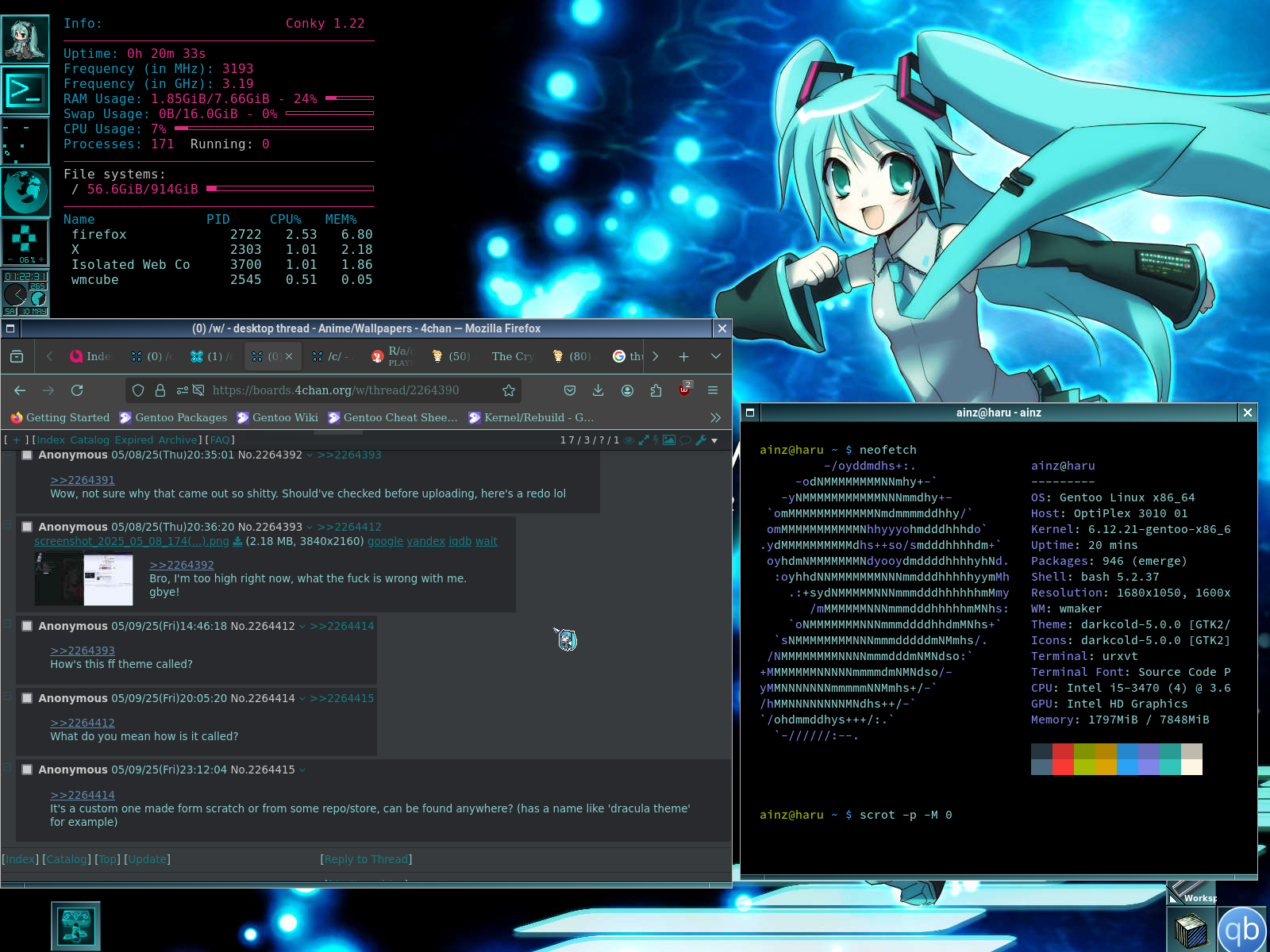The image size is (1270, 952).
Task: Select the checkbox for post No.2264415
Action: pos(27,770)
